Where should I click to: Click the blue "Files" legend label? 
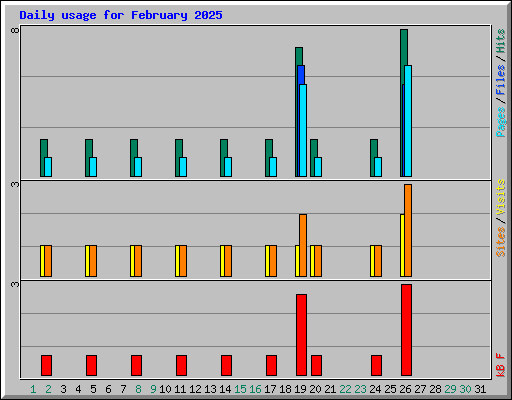(501, 80)
